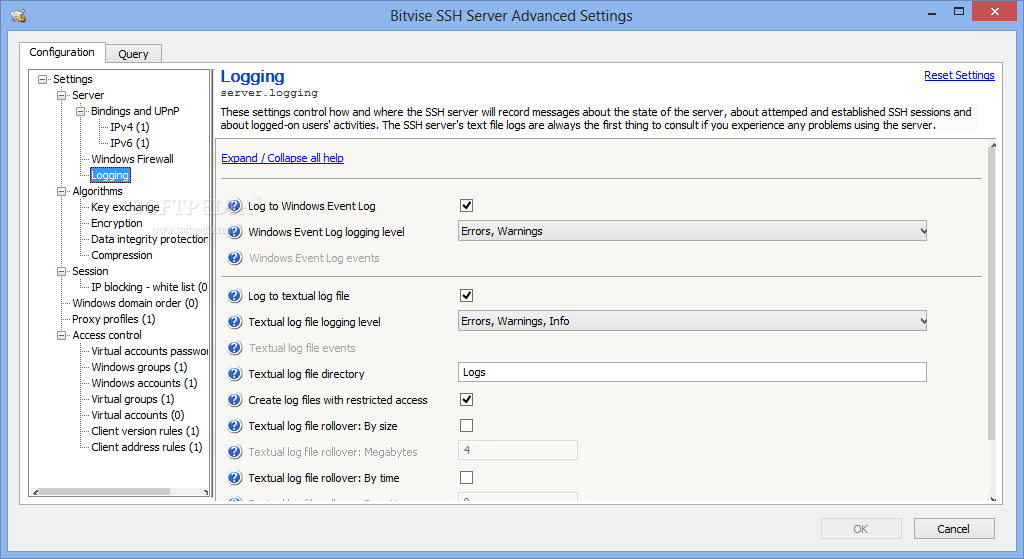Collapse Bindings and UPnP tree node
This screenshot has width=1024, height=559.
pos(80,111)
